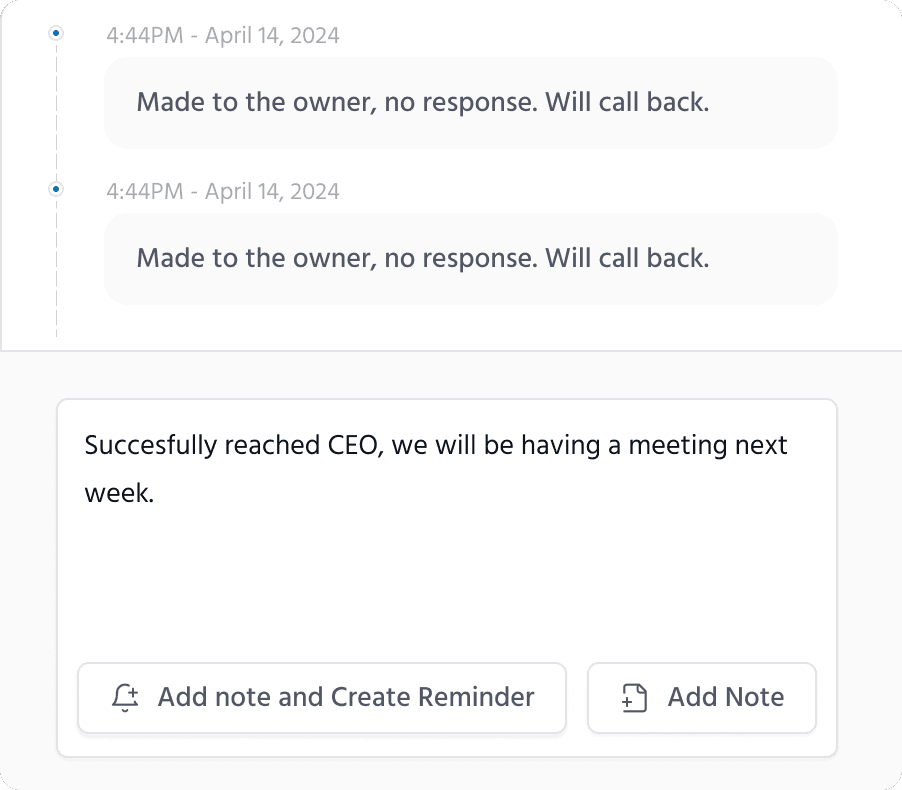Click the lower 4:44PM - April 14, 2024 timestamp
Viewport: 902px width, 790px height.
[223, 191]
